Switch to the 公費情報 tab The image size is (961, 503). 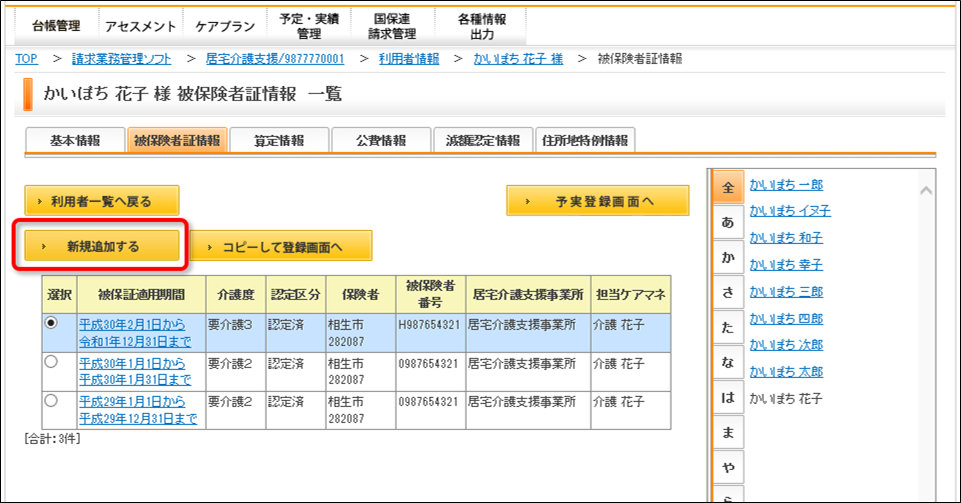[x=381, y=140]
